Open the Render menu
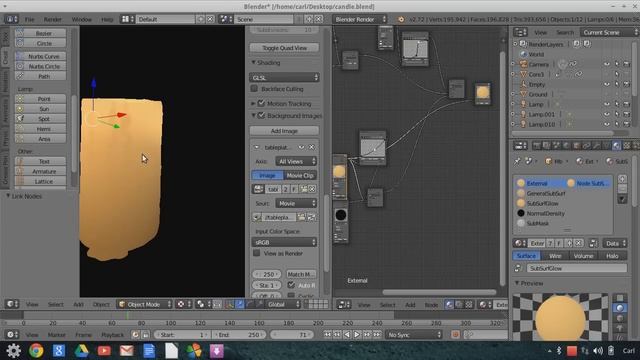Viewport: 640px width, 360px height. pyautogui.click(x=53, y=19)
